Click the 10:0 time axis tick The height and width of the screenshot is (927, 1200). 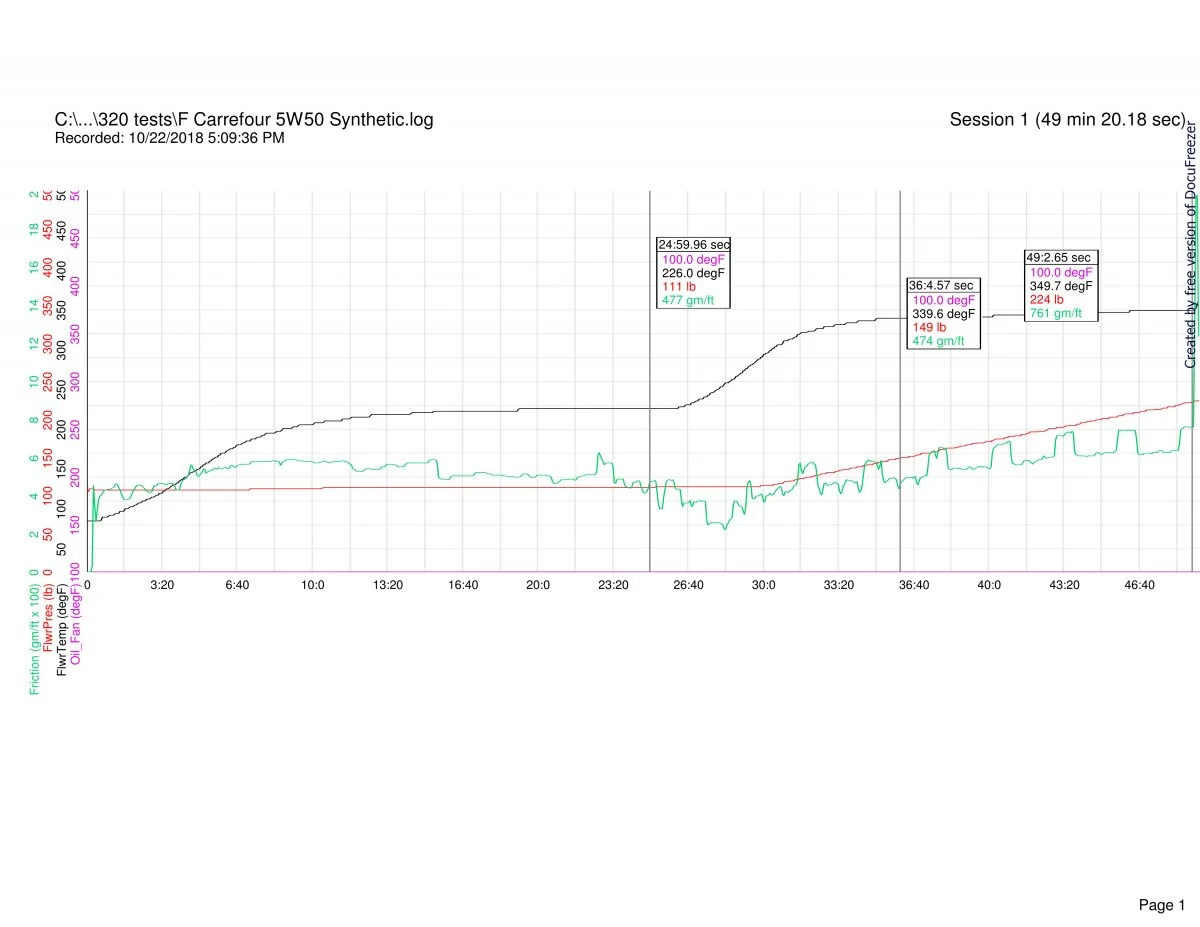313,585
